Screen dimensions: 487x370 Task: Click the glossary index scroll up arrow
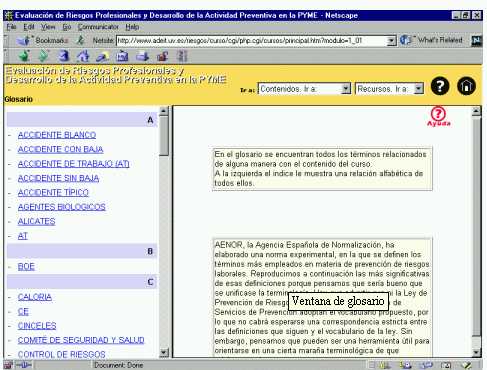(164, 111)
